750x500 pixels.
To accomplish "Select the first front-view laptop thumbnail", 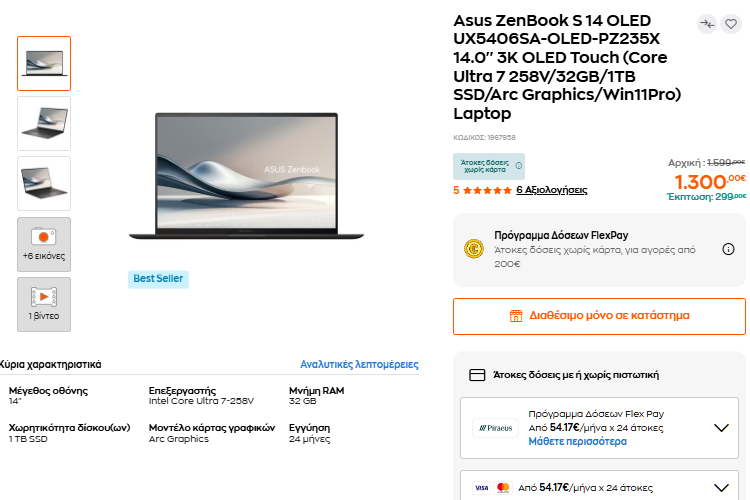I will pos(44,63).
